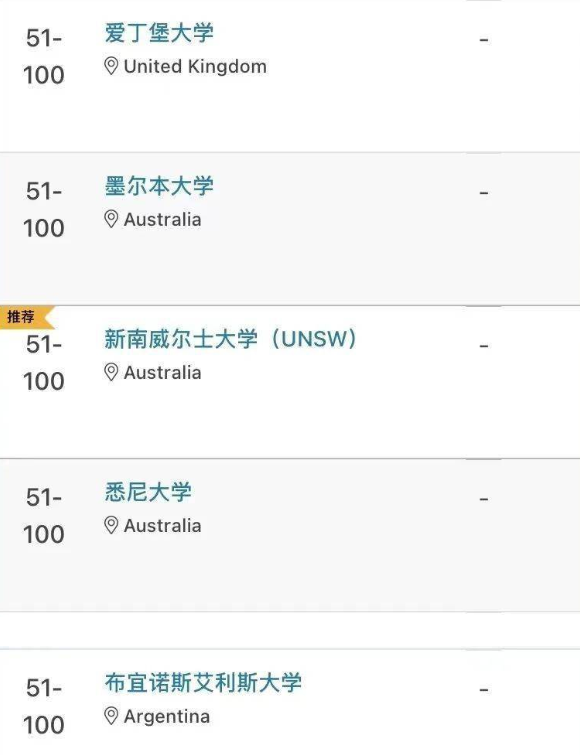Open the 墨尔本大学 university link

[x=159, y=186]
